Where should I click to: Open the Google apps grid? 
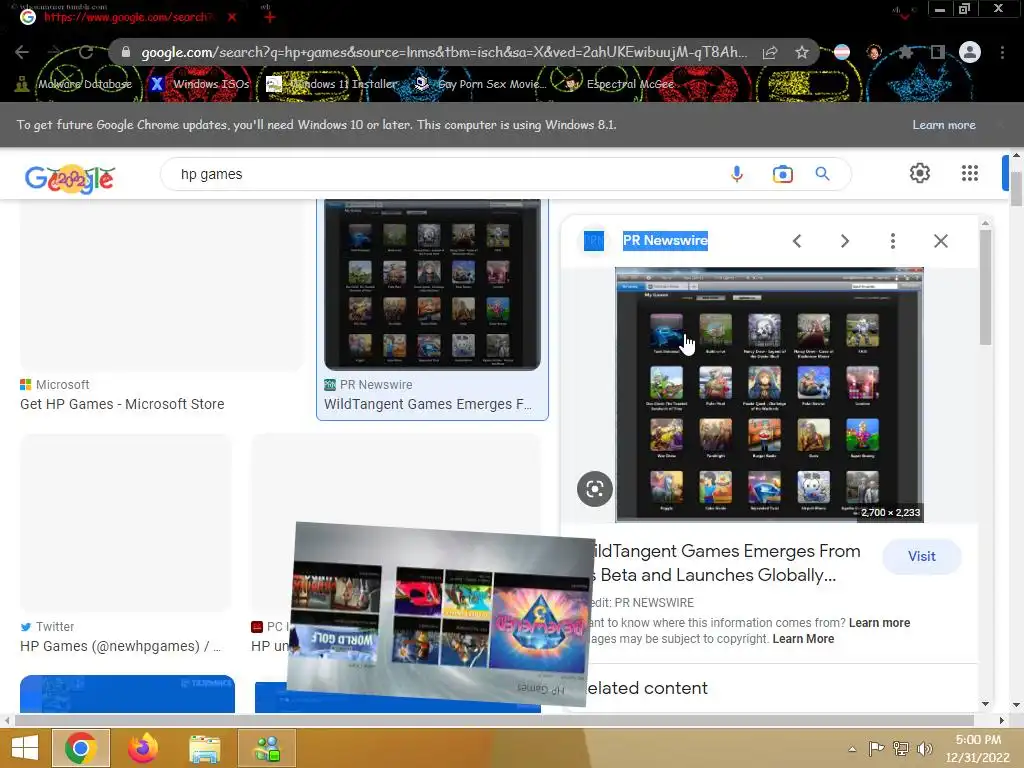(x=970, y=173)
